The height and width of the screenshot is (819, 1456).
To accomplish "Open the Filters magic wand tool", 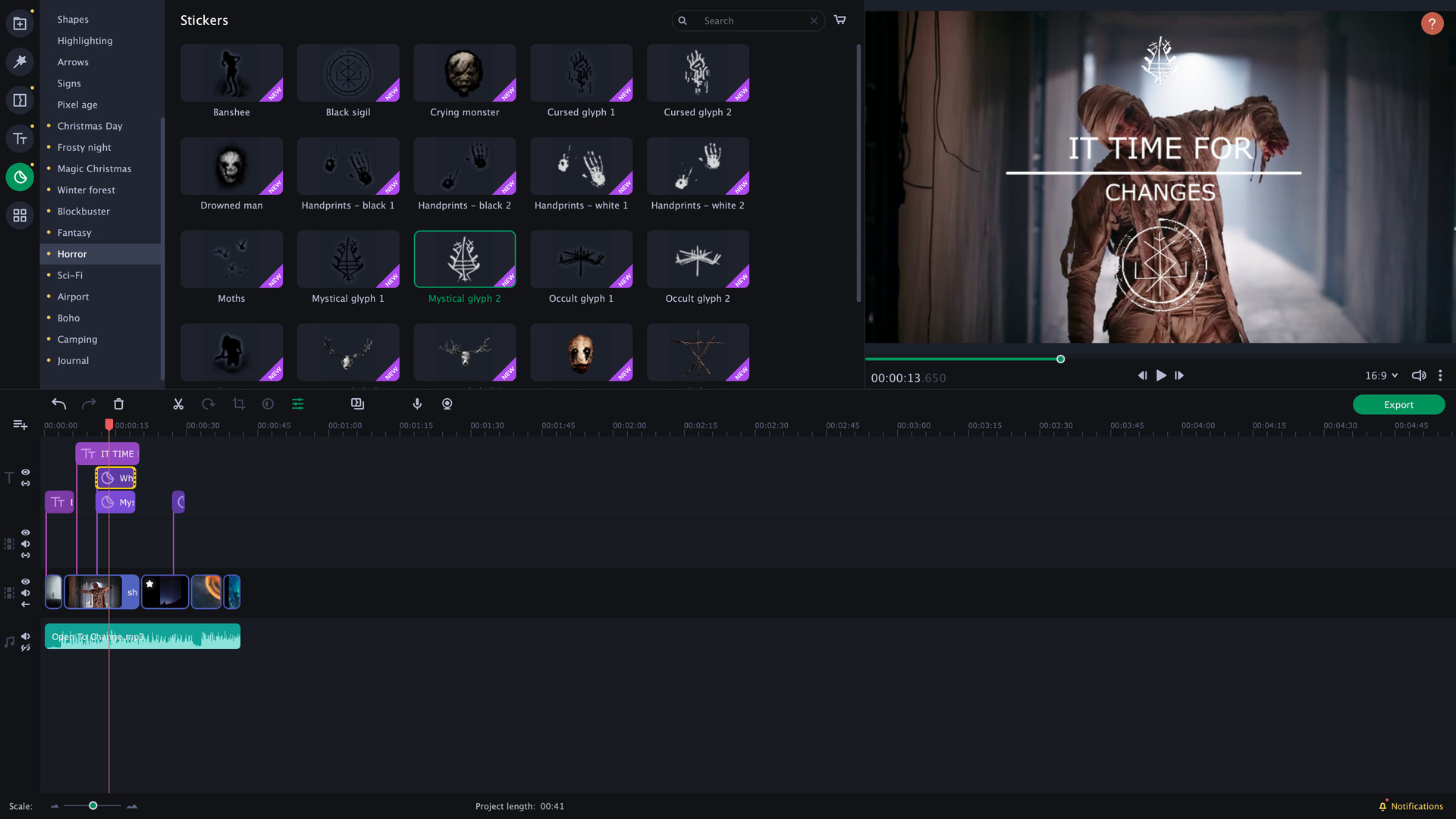I will coord(20,61).
